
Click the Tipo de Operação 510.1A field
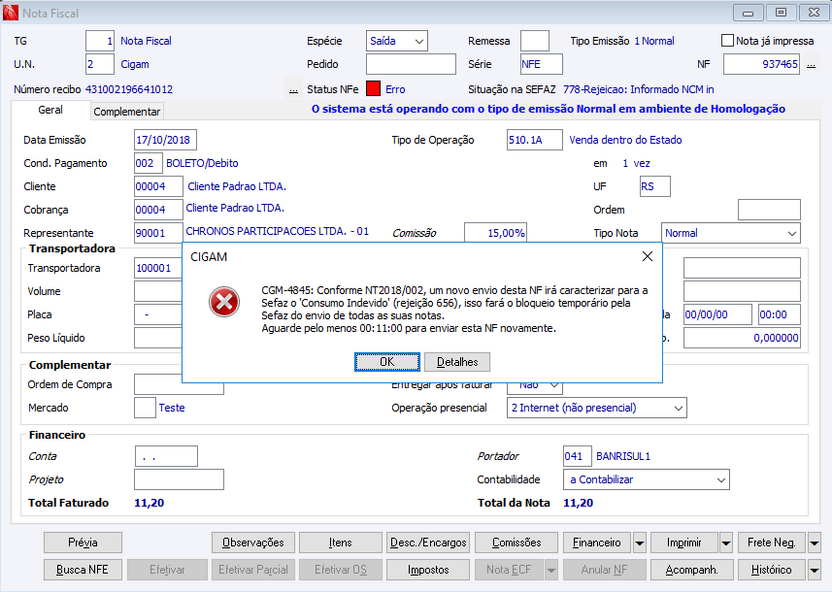[534, 140]
